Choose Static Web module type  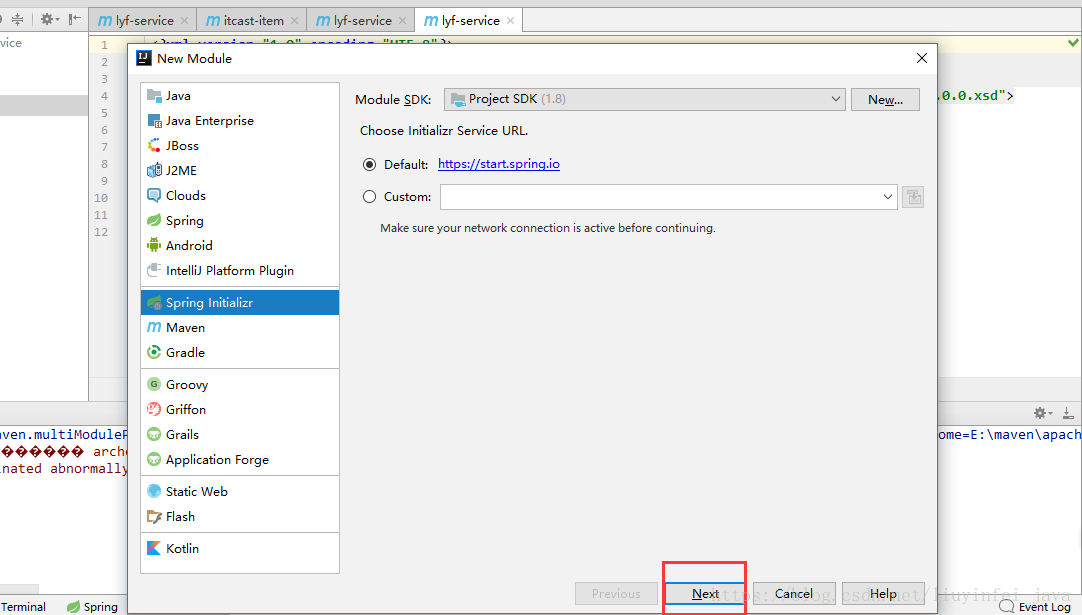(239, 491)
